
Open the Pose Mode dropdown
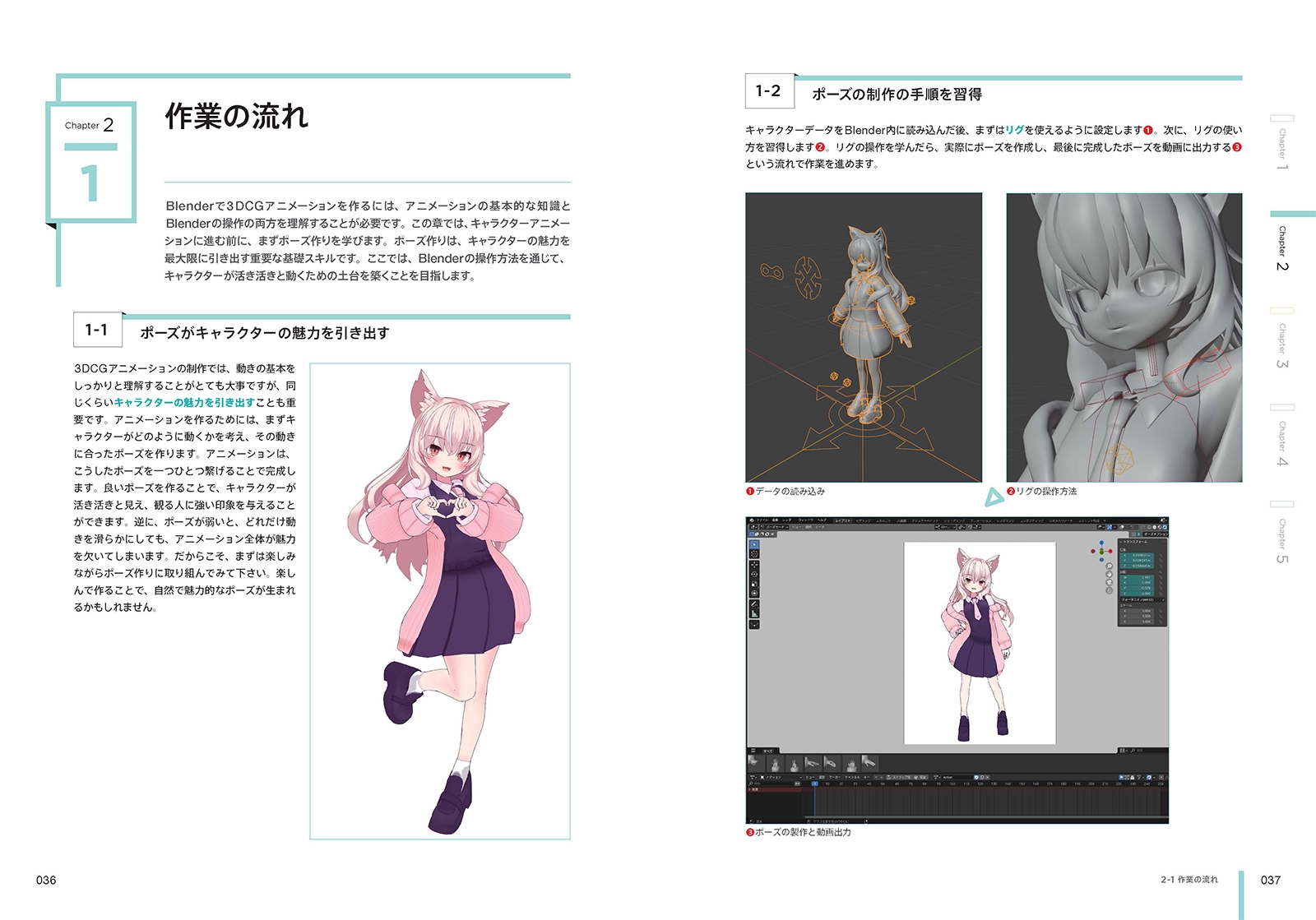pyautogui.click(x=775, y=527)
